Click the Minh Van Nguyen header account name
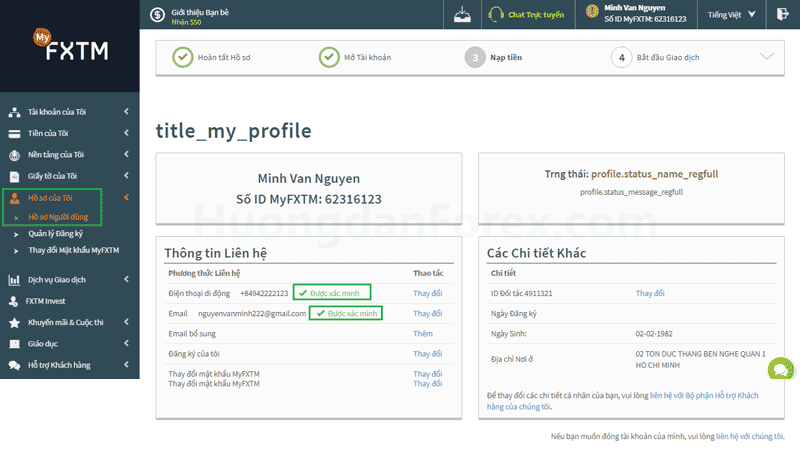Viewport: 800px width, 454px height. [635, 8]
